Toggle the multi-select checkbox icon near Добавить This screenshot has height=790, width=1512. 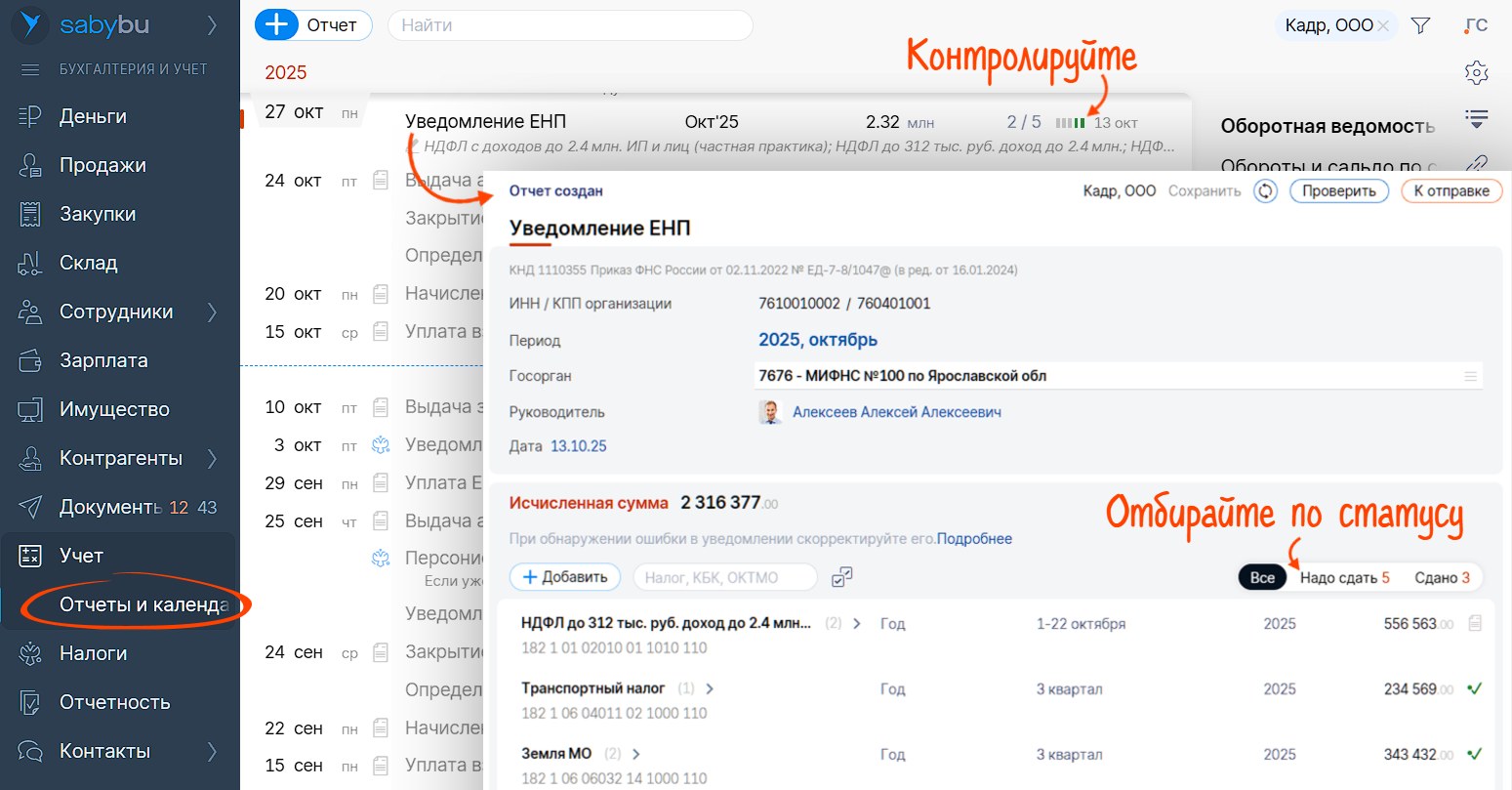[x=841, y=578]
